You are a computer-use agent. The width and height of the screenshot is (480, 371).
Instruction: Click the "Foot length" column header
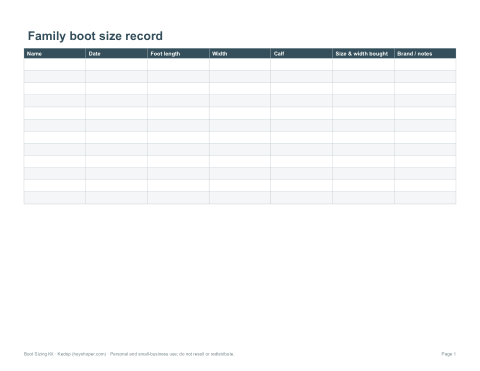[178, 53]
